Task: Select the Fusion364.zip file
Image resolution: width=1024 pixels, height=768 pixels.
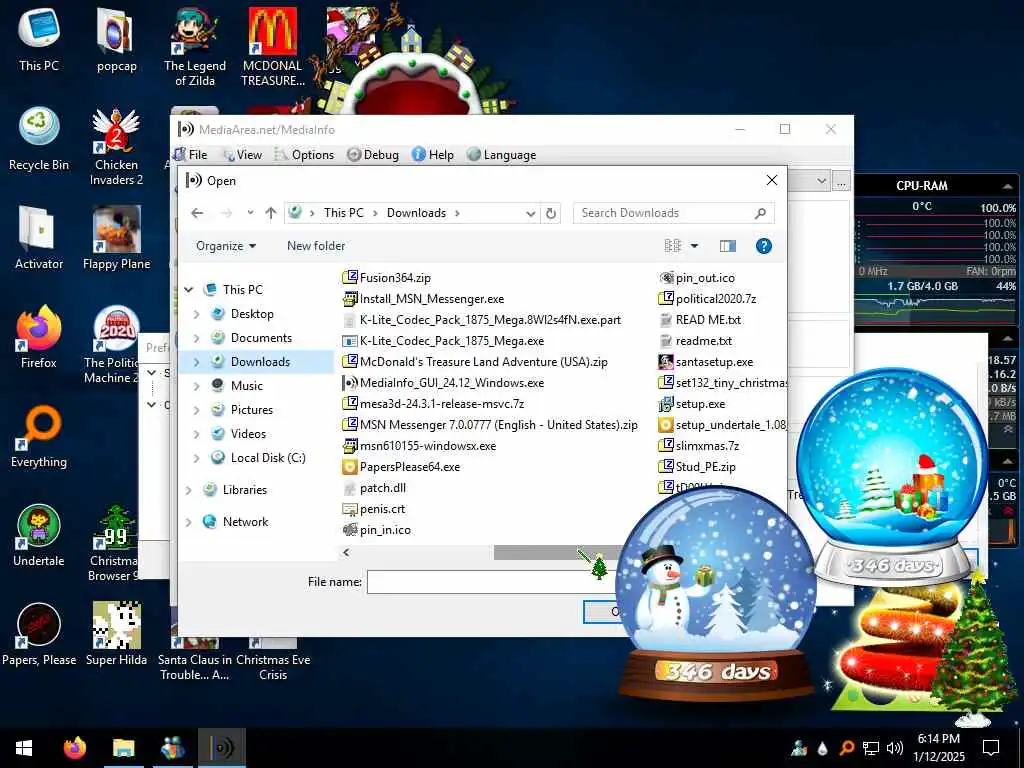Action: [387, 278]
